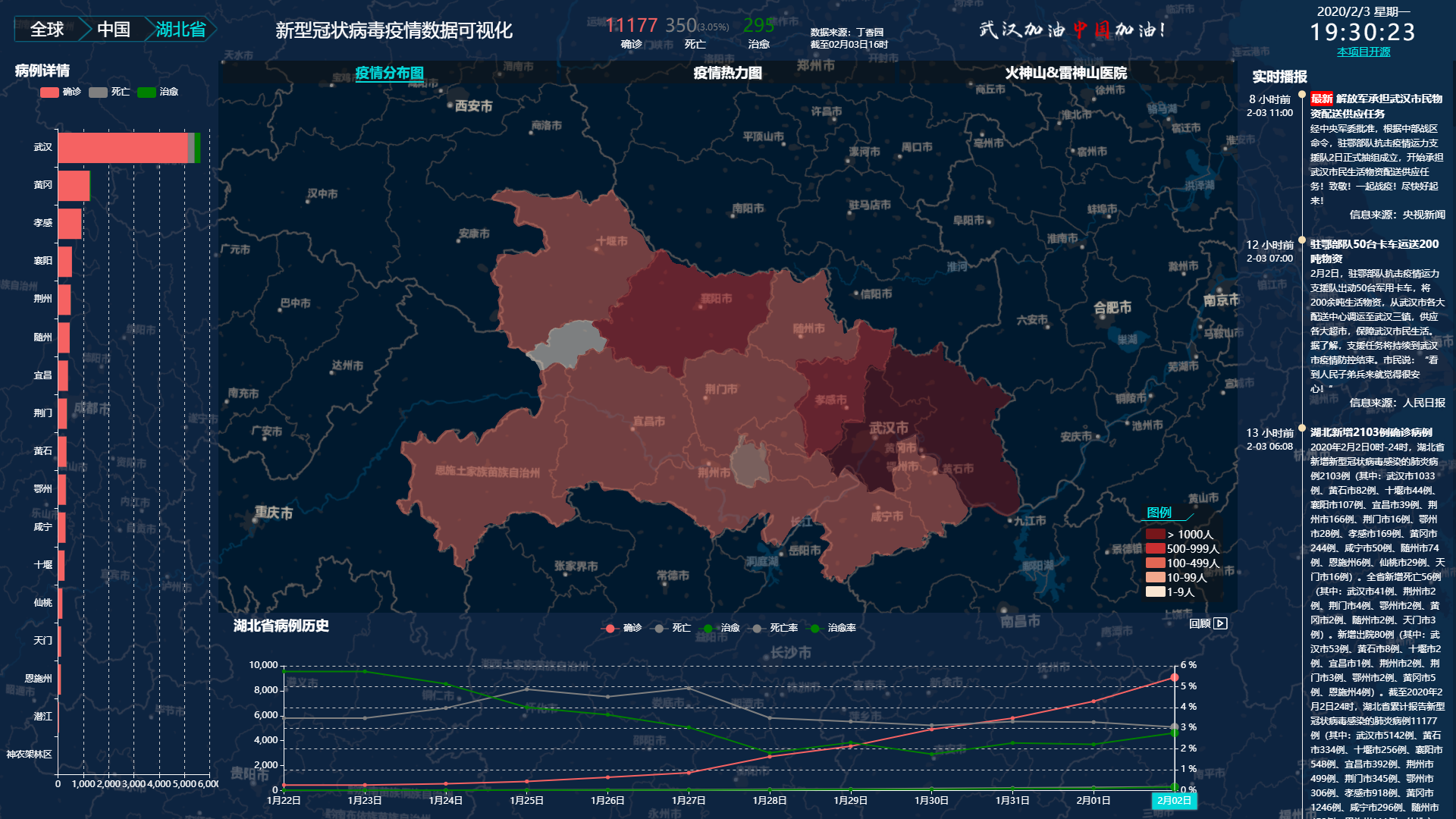Click the 病例详情 panel title
This screenshot has height=819, width=1456.
[x=42, y=71]
